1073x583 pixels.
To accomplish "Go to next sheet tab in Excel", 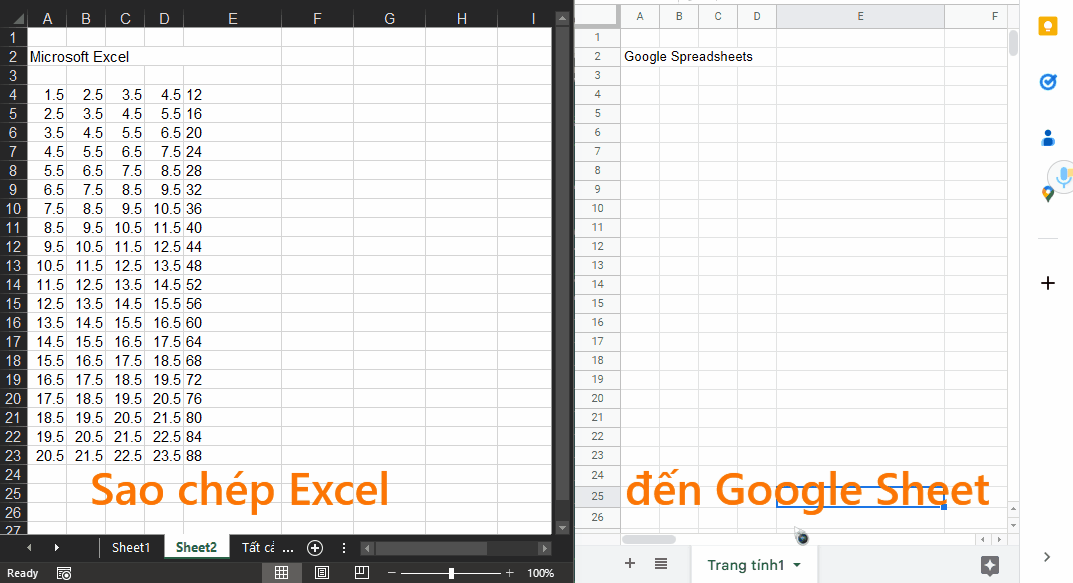I will [x=56, y=547].
